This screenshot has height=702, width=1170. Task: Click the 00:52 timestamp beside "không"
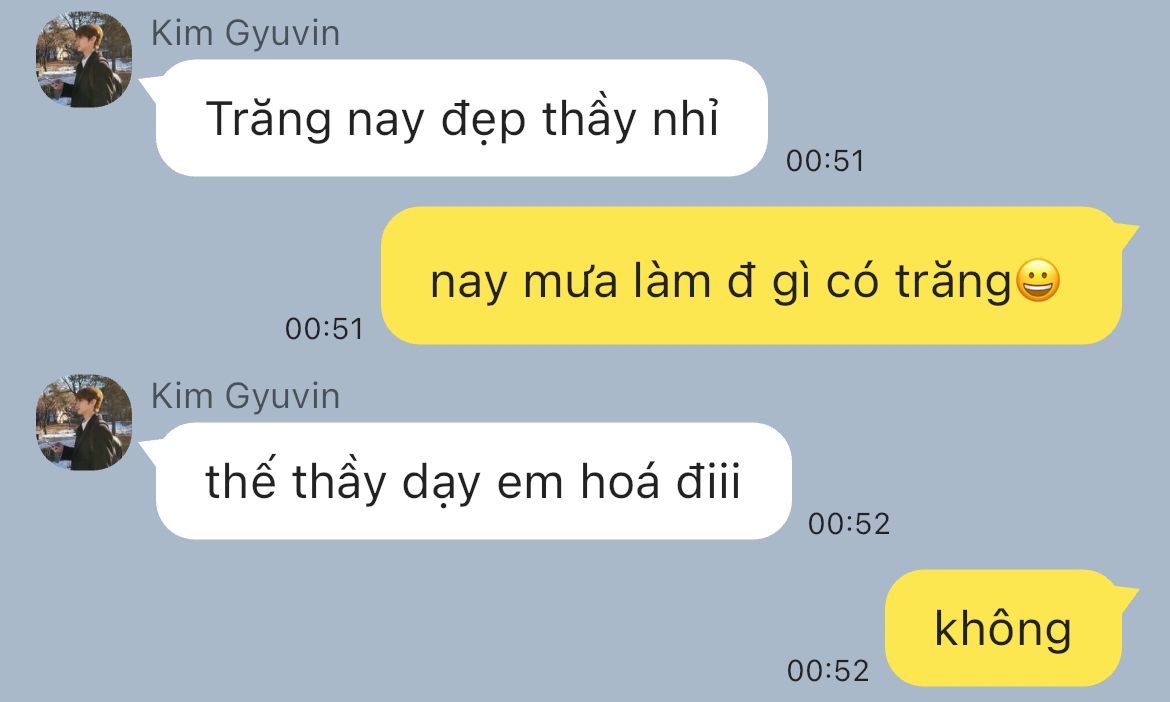coord(828,671)
